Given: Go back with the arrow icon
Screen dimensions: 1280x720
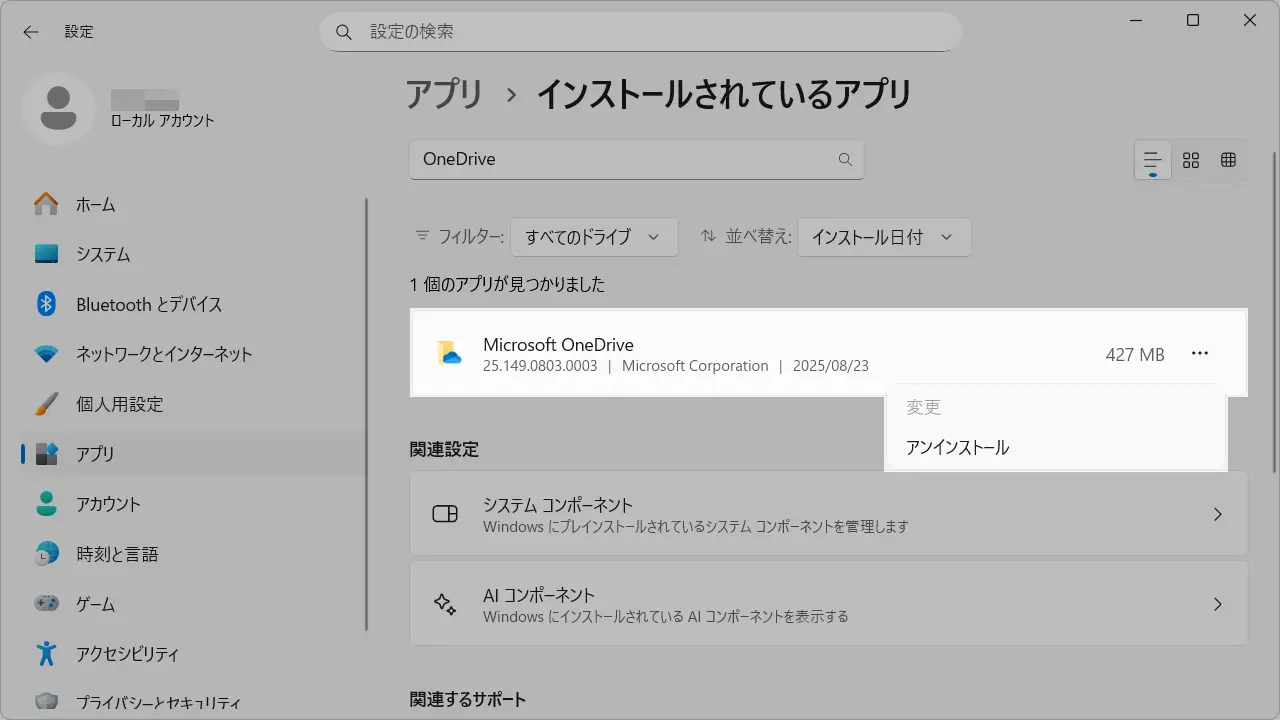Looking at the screenshot, I should (31, 32).
